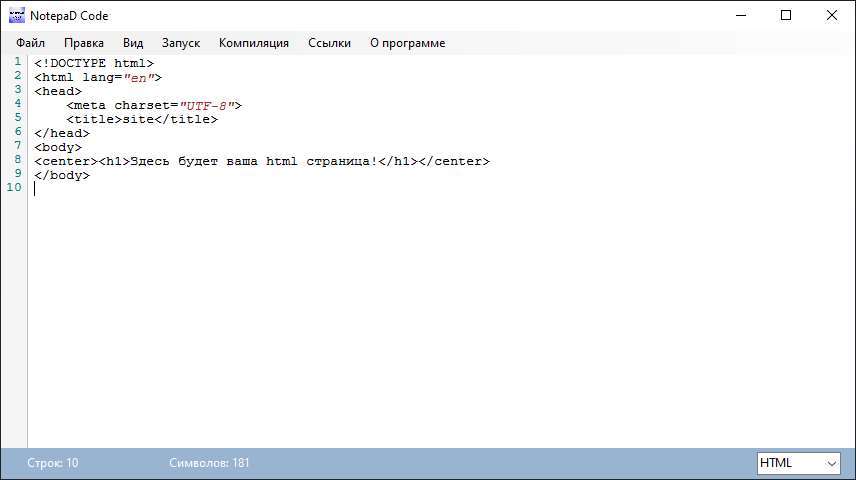The height and width of the screenshot is (480, 856).
Task: Open the Ссылки menu
Action: click(329, 43)
